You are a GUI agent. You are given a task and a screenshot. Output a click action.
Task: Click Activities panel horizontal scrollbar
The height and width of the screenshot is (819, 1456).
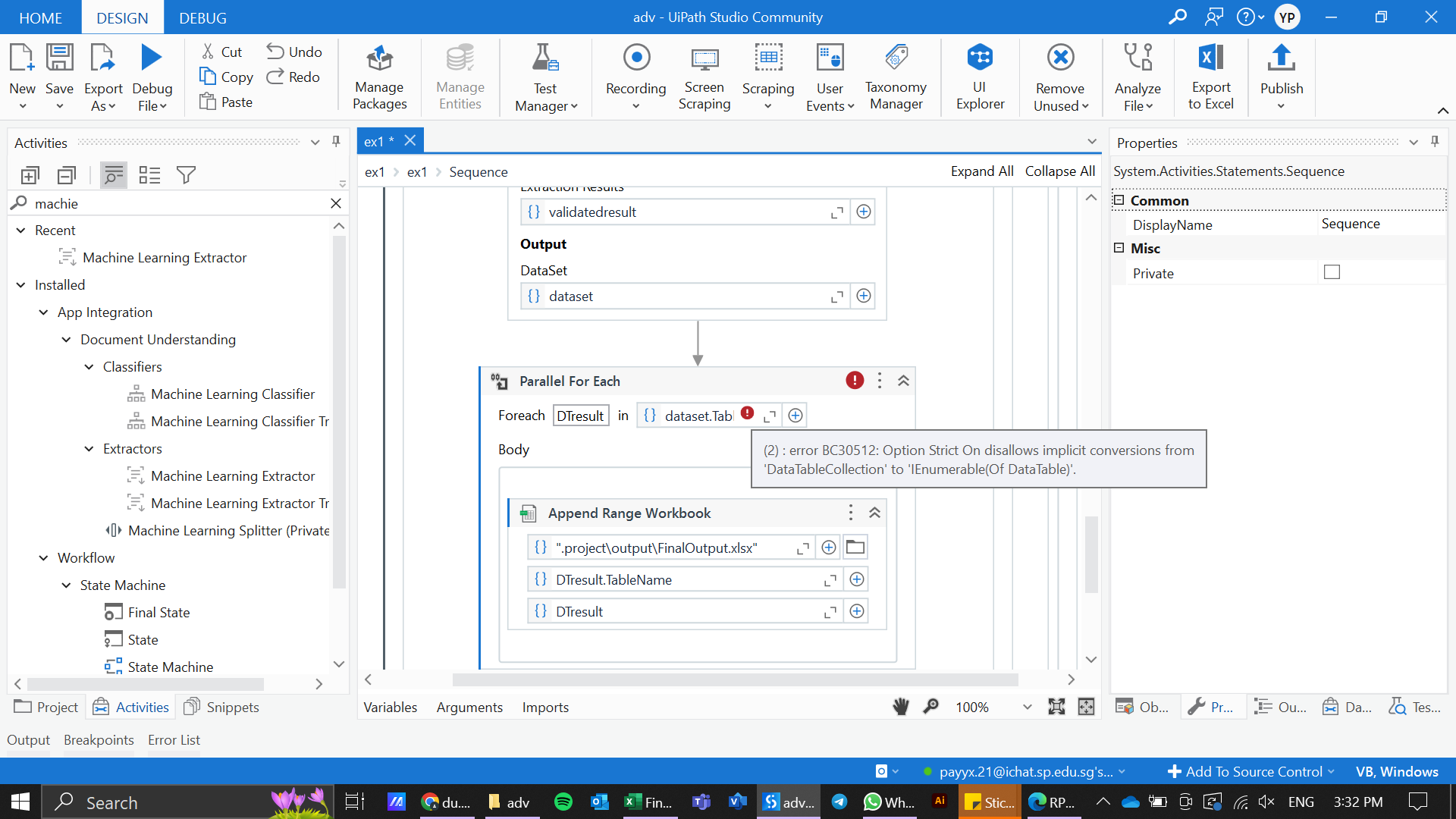146,684
